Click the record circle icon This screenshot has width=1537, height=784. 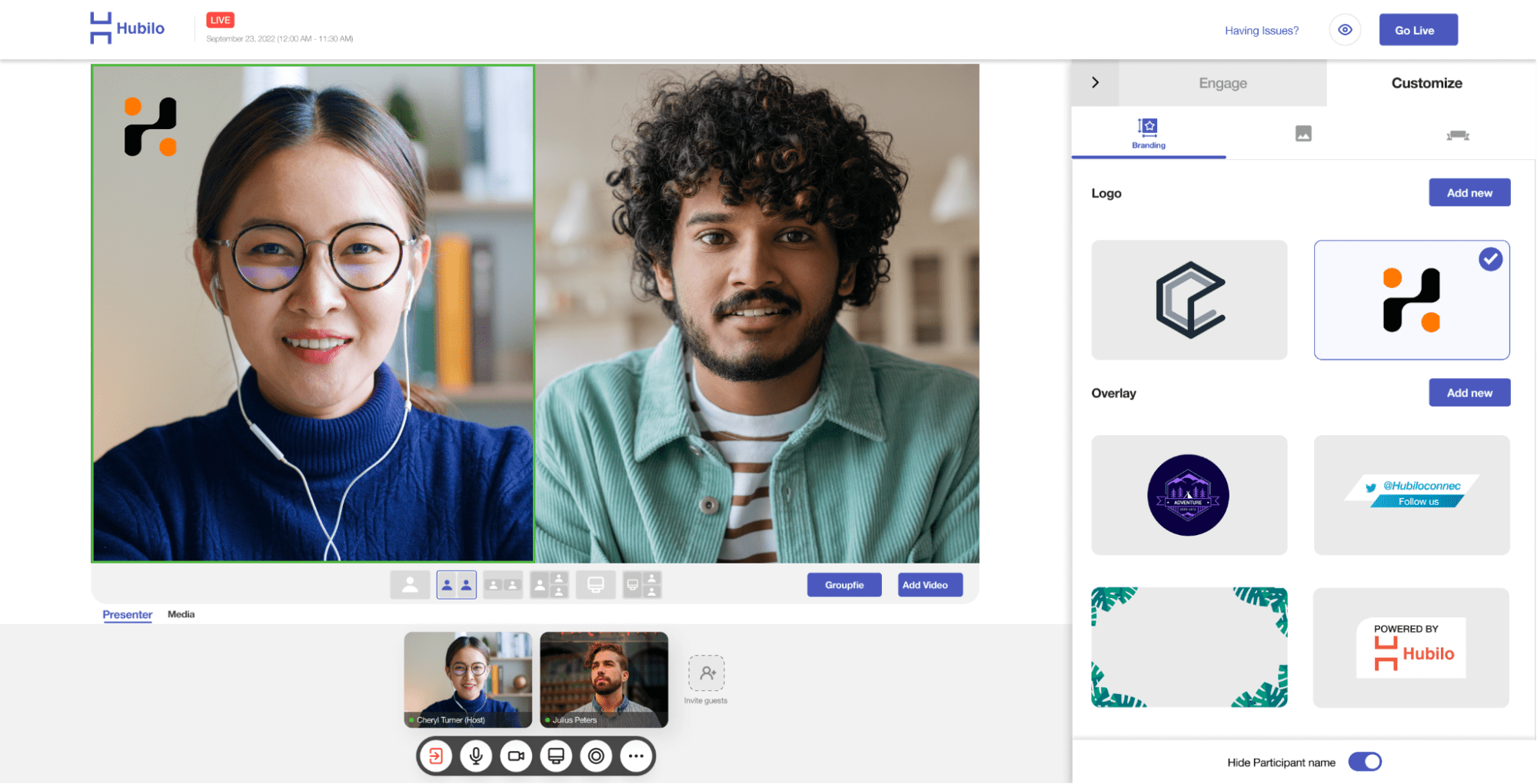point(596,756)
